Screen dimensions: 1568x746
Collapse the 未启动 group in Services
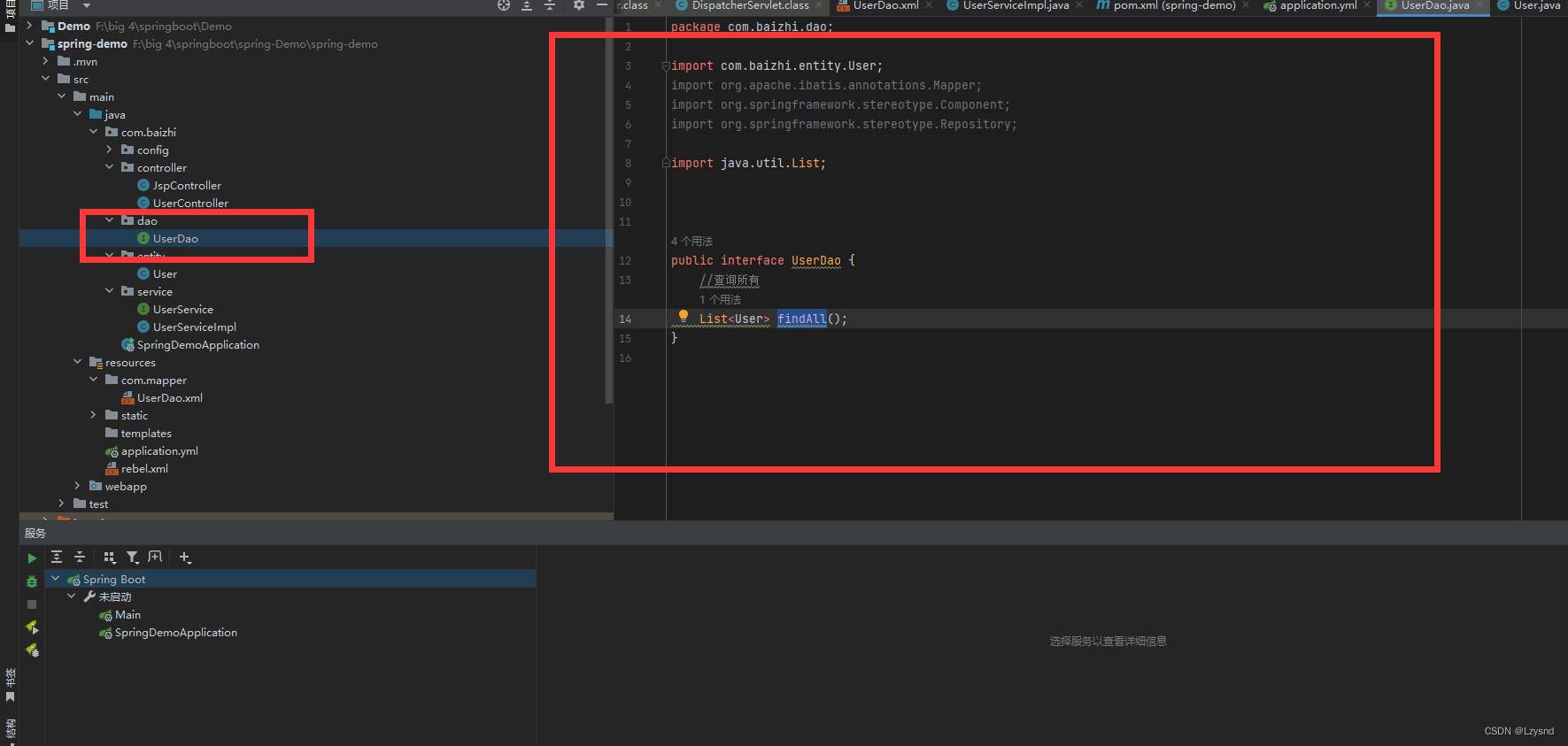click(x=72, y=596)
